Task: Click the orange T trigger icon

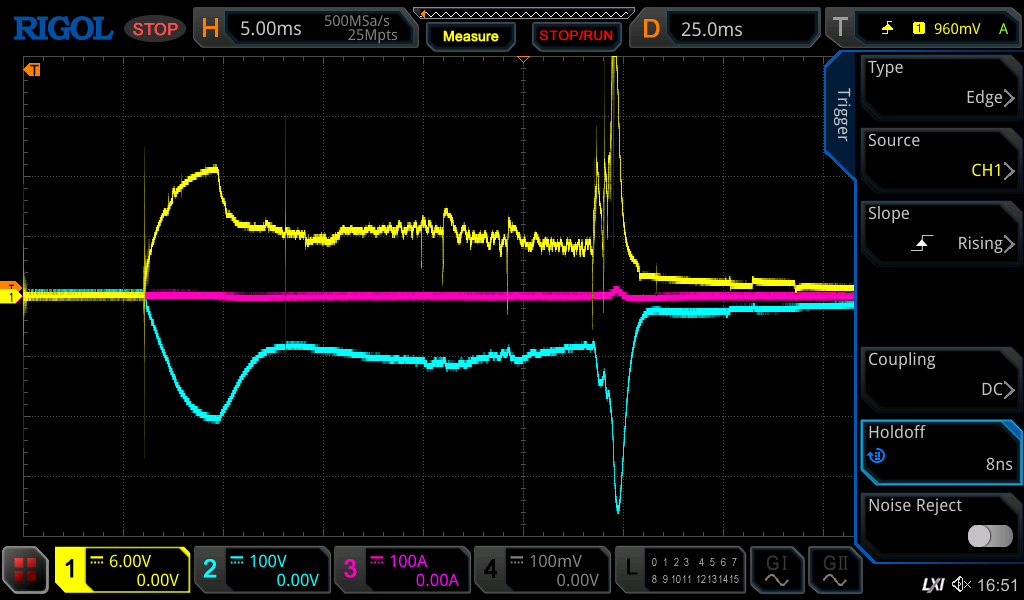Action: 839,28
